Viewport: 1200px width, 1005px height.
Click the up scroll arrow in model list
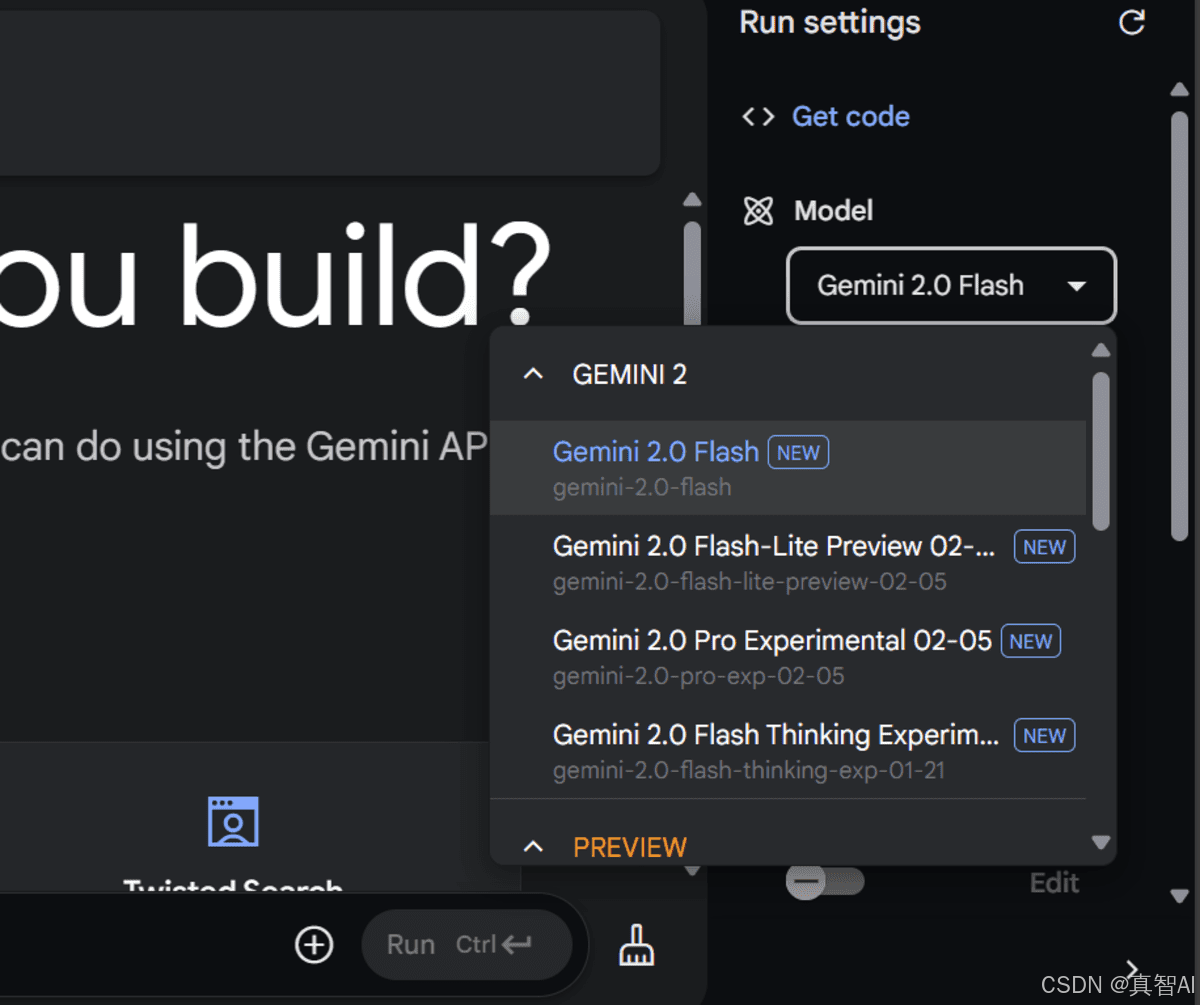pyautogui.click(x=1100, y=348)
